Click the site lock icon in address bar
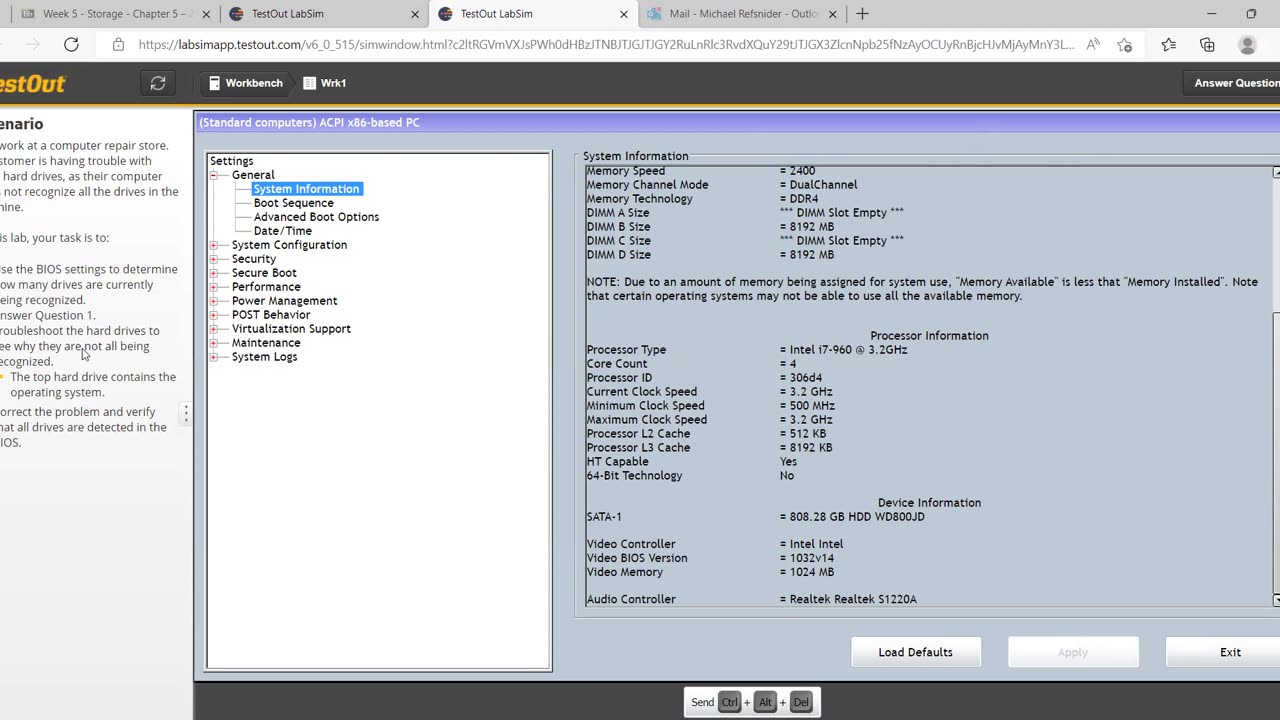The height and width of the screenshot is (720, 1280). [x=118, y=45]
